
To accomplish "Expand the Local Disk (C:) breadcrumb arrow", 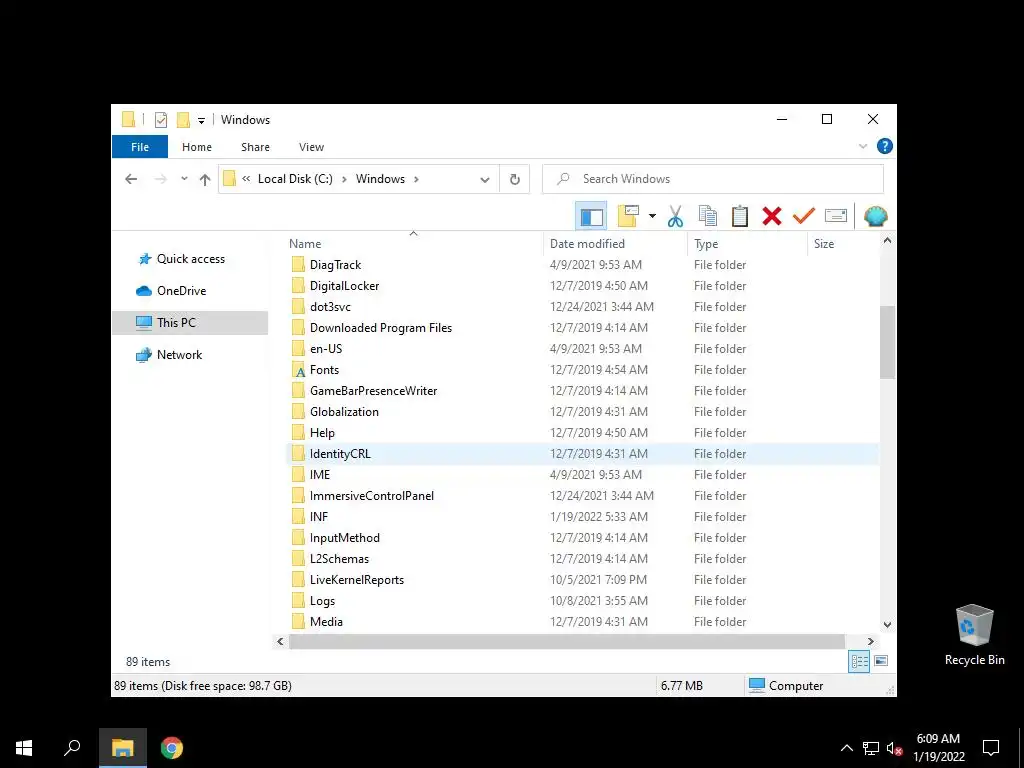I will tap(344, 179).
